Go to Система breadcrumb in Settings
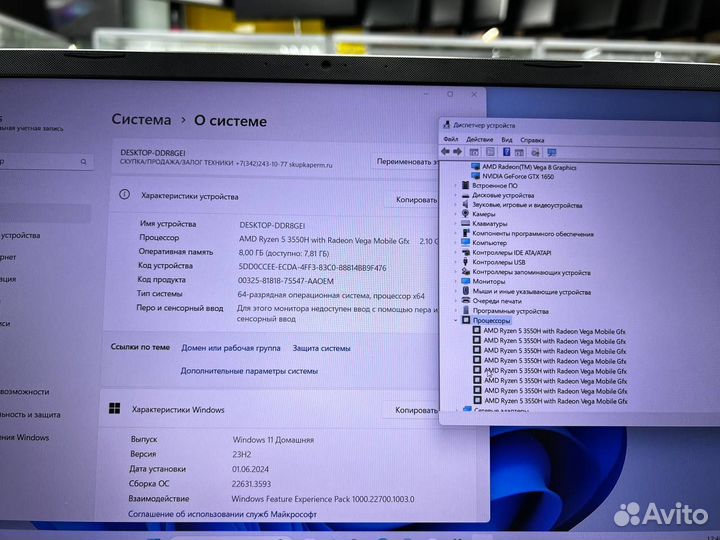Screen dimensions: 720x540 (141, 119)
